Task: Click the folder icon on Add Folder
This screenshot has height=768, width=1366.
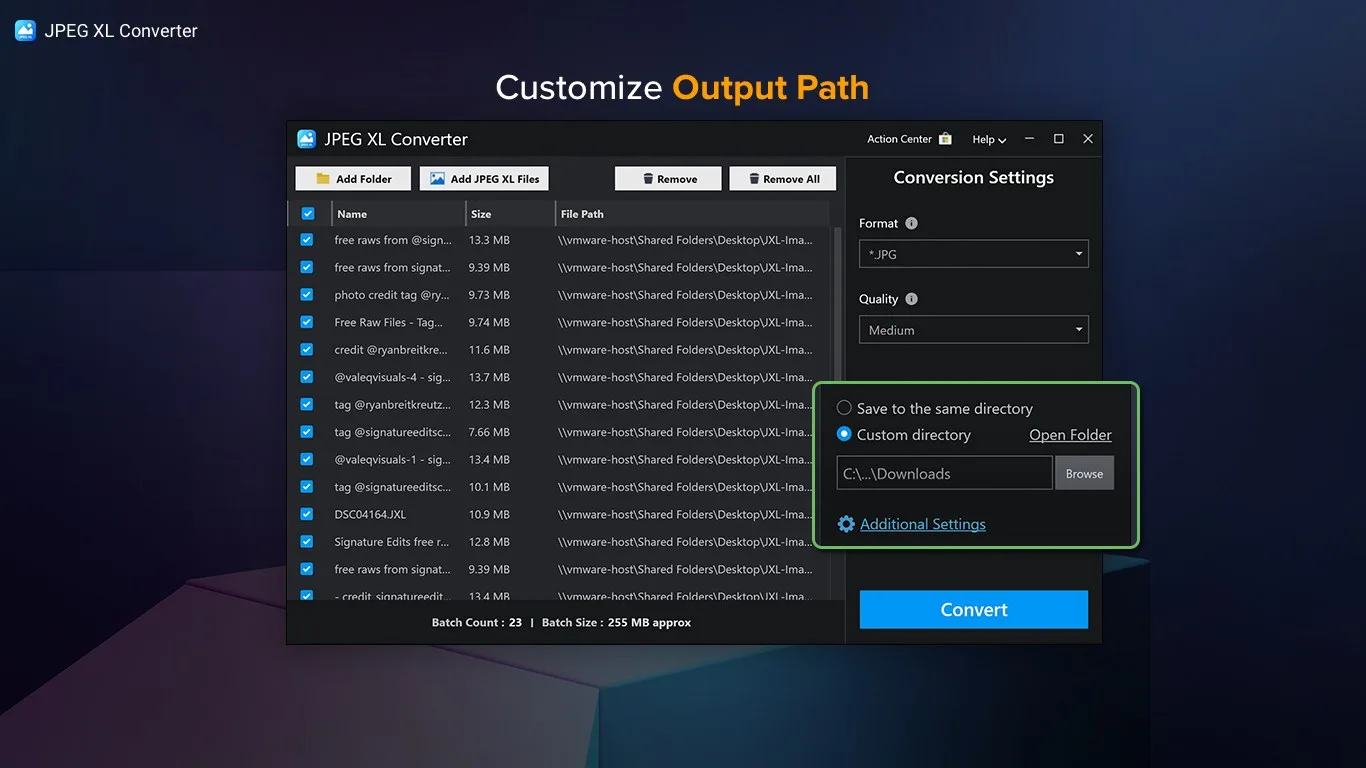Action: point(323,179)
